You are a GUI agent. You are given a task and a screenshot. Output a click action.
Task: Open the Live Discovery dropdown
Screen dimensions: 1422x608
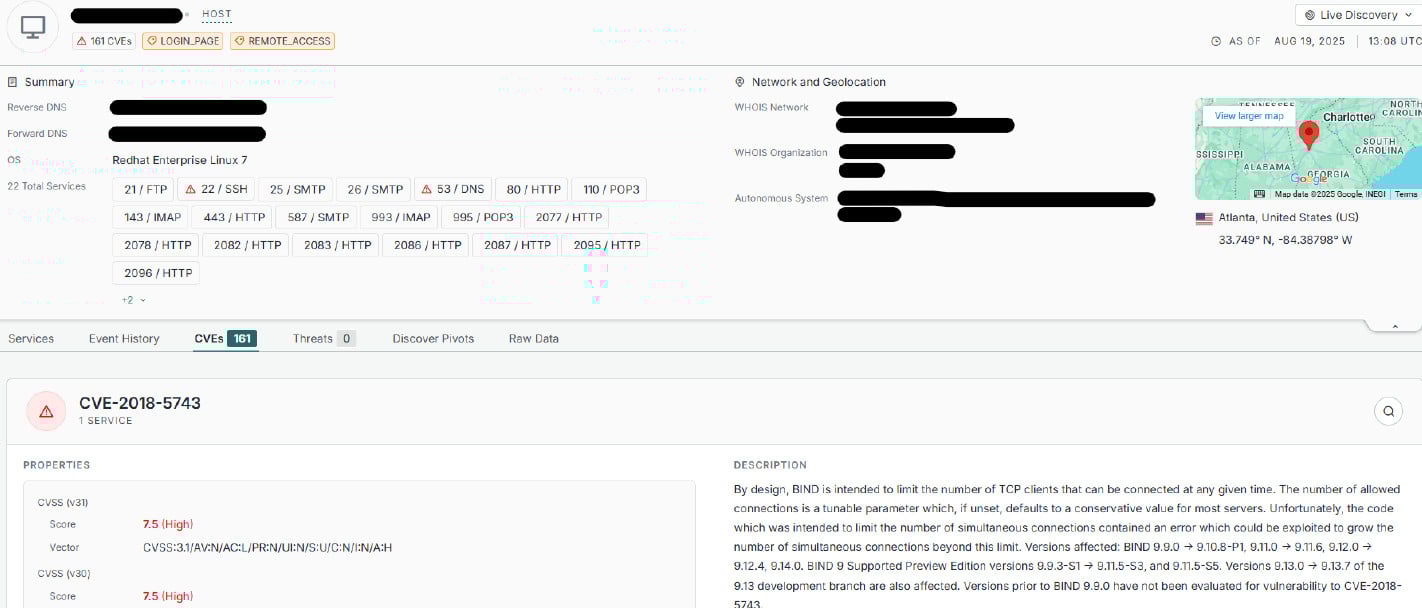click(1357, 15)
